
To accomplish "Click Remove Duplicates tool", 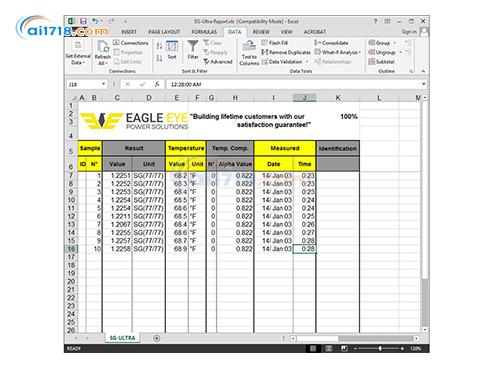I will 286,52.
